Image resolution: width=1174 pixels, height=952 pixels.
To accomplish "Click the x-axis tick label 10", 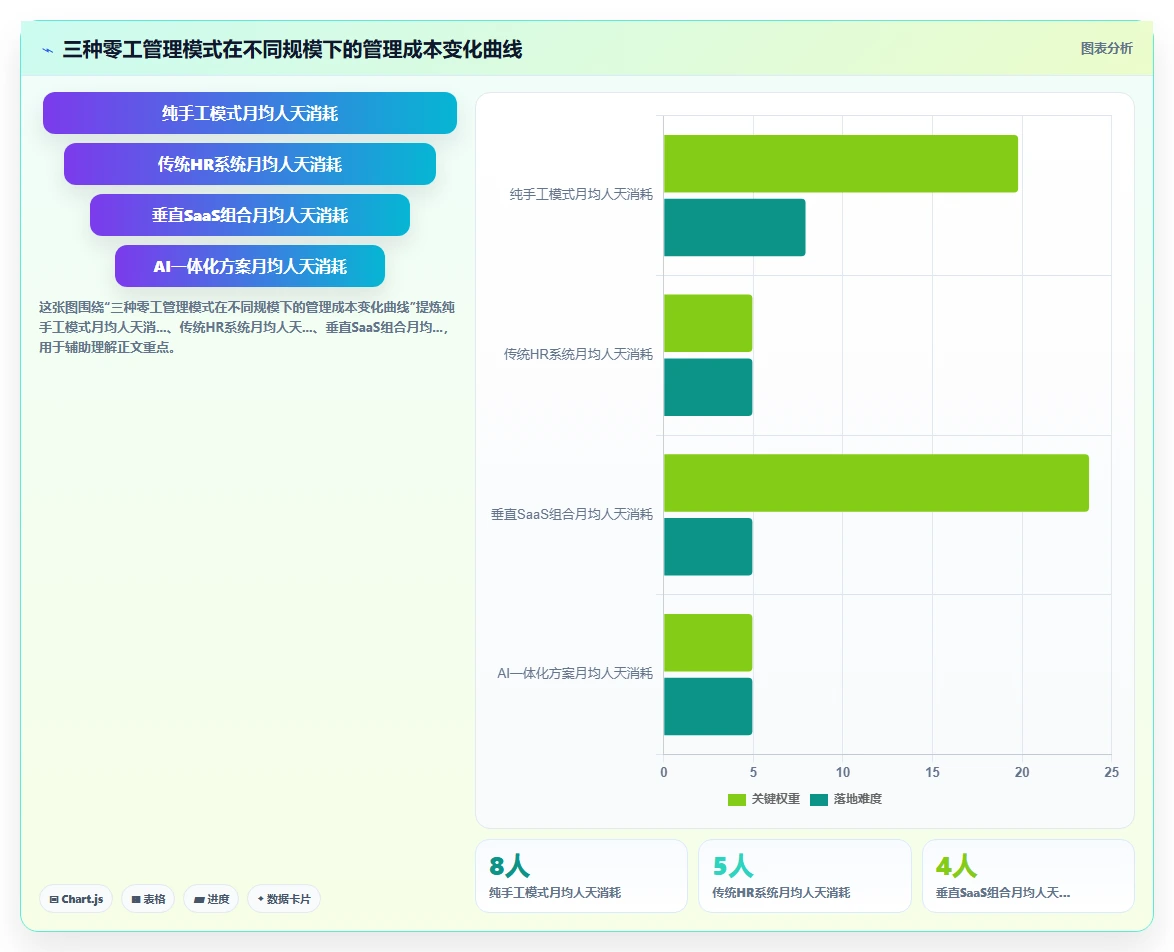I will [x=842, y=772].
